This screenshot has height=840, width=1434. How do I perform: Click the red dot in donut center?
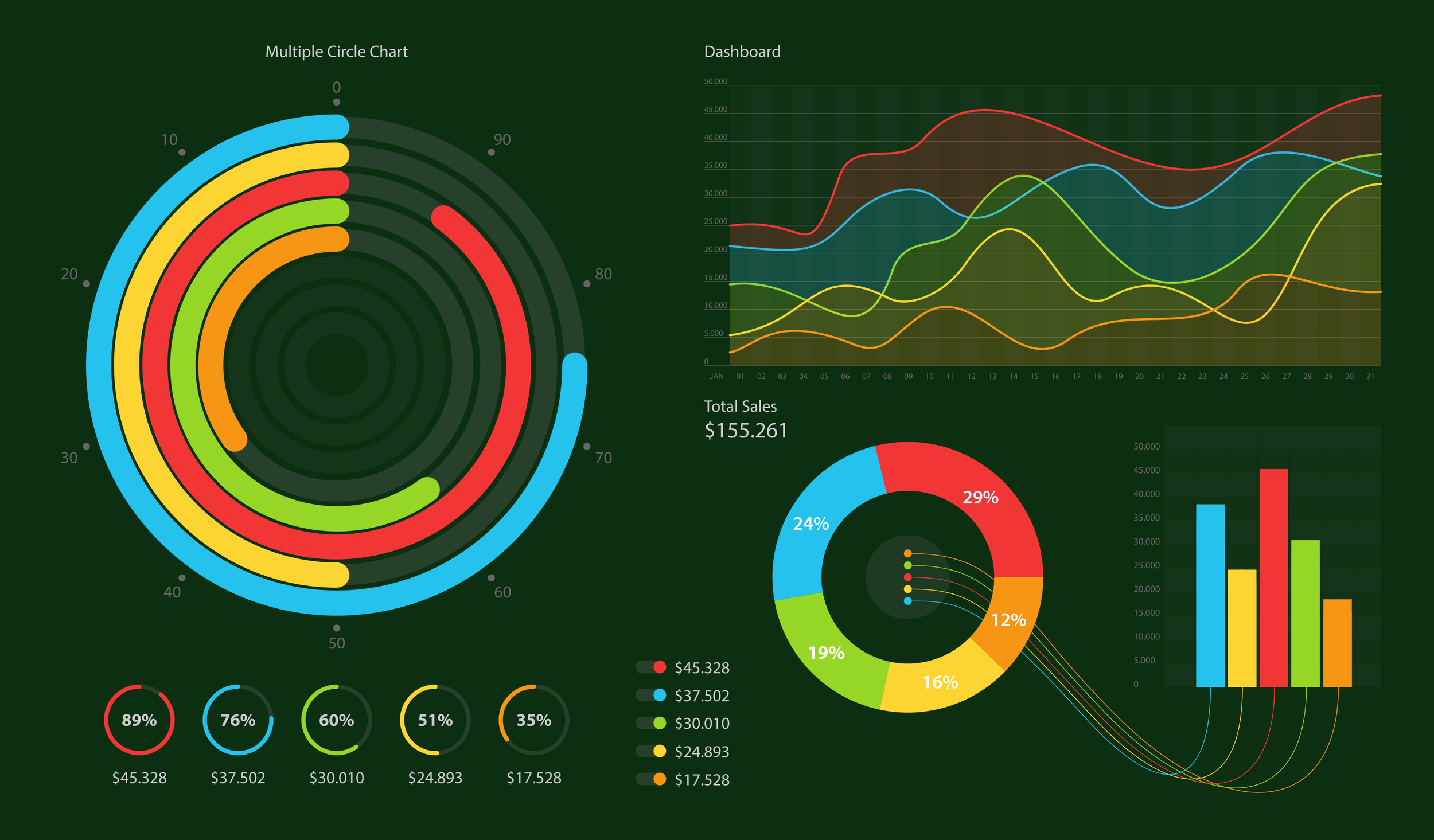[907, 577]
